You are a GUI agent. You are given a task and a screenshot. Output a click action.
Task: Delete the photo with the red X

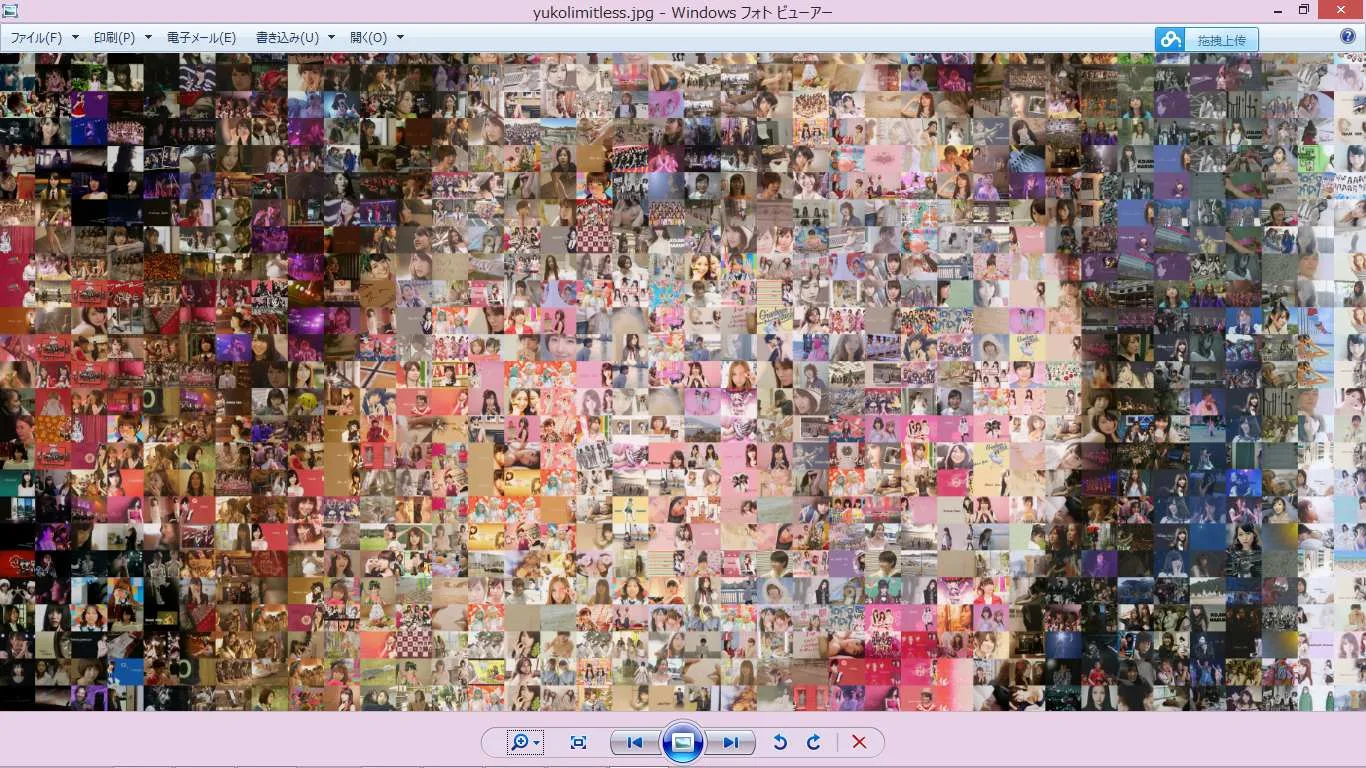click(859, 742)
